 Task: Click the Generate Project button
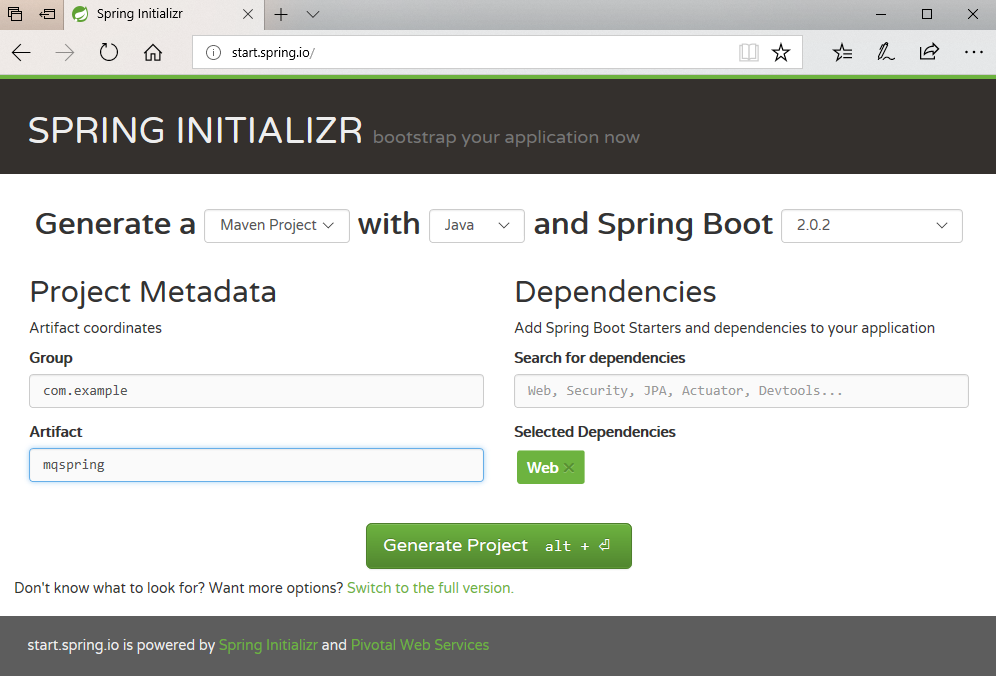pyautogui.click(x=498, y=545)
